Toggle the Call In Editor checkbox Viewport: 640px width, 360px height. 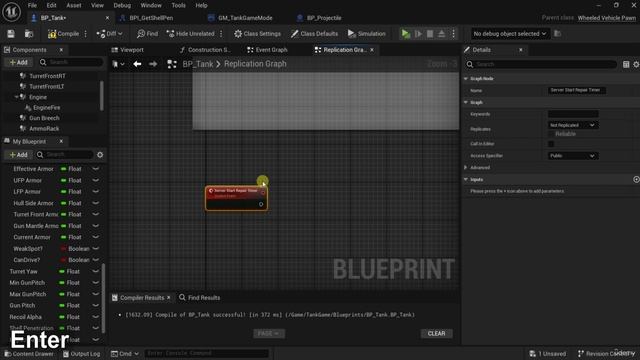click(551, 144)
